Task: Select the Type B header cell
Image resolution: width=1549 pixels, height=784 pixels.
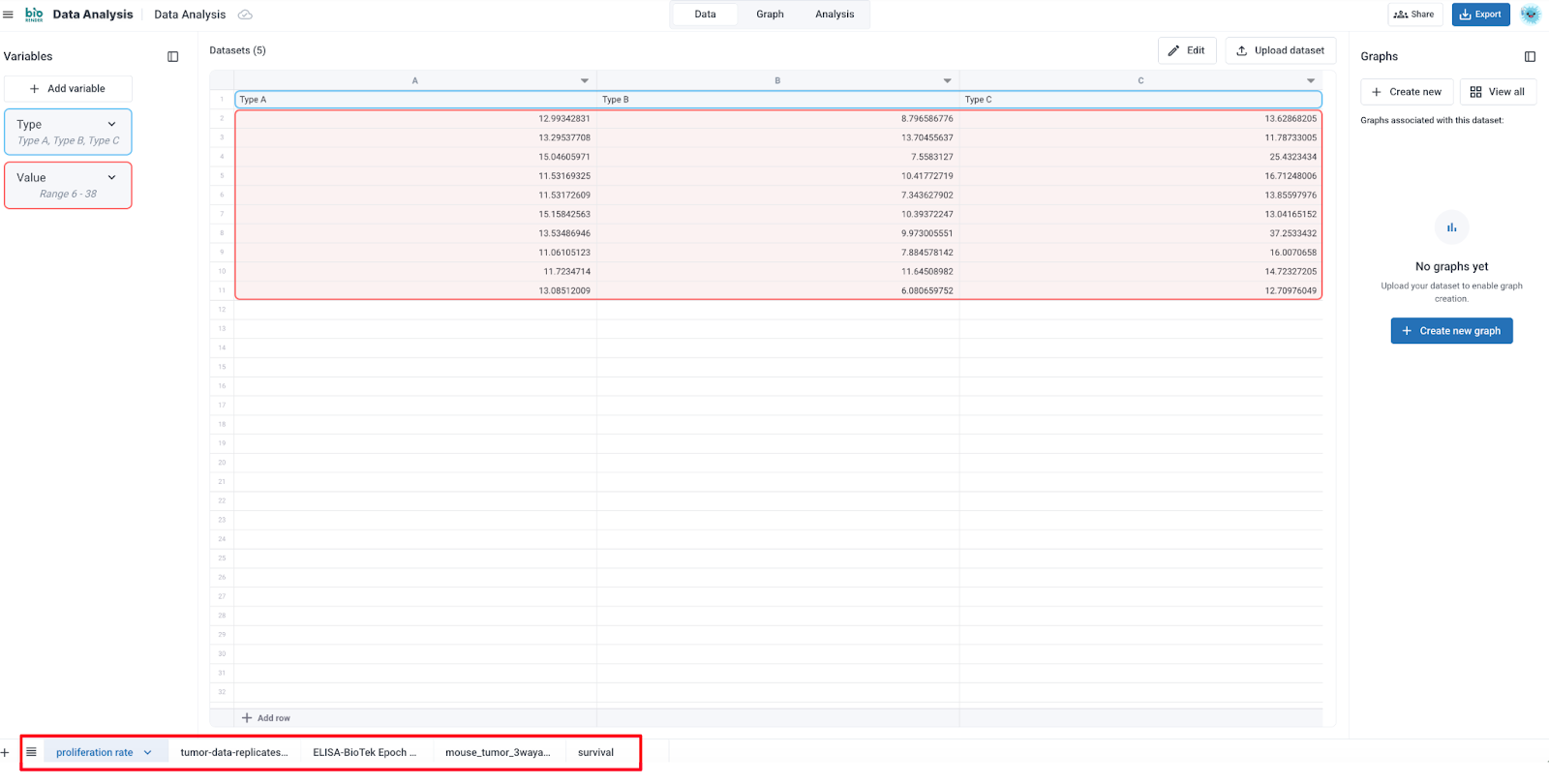Action: (x=777, y=100)
